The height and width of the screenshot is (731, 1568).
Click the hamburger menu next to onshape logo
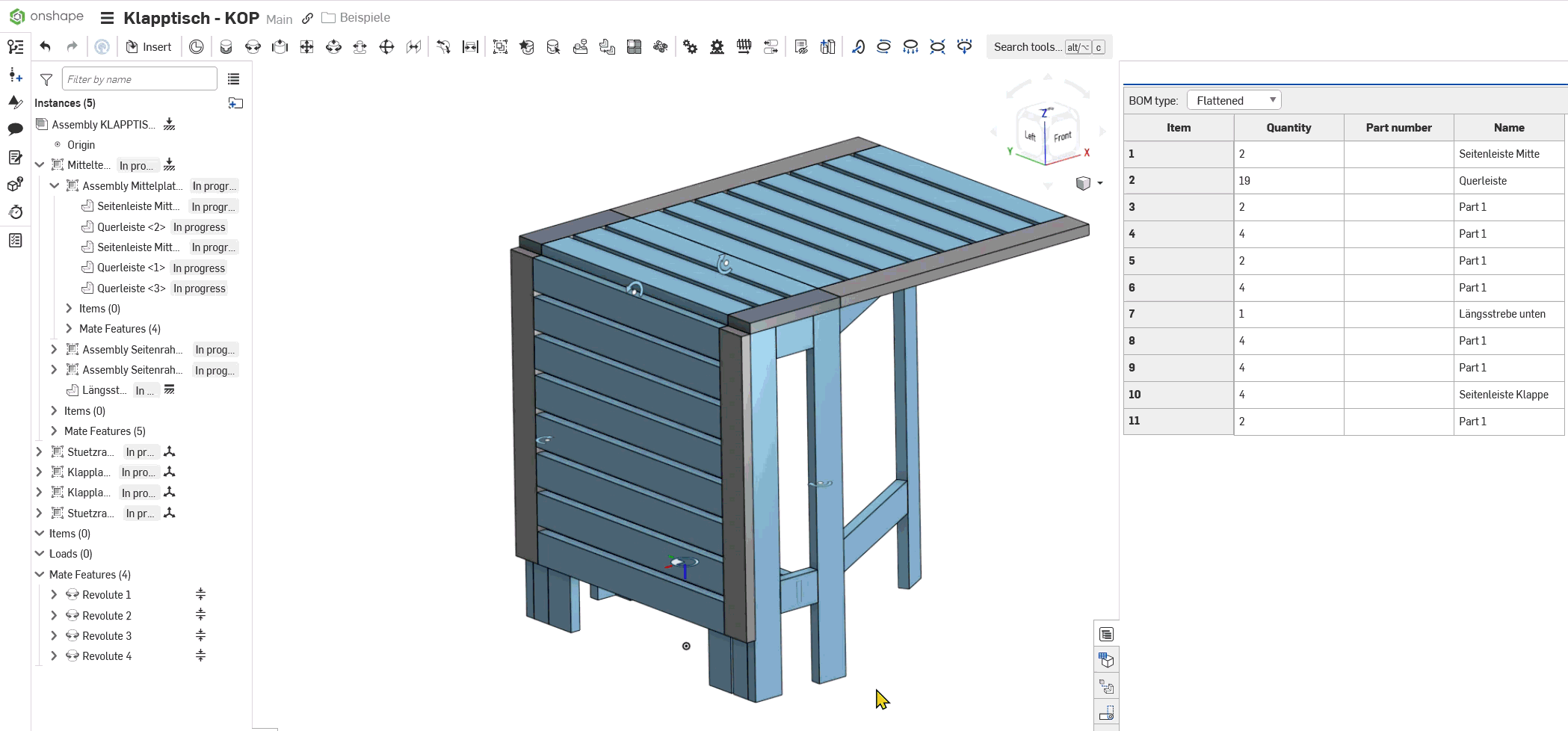click(107, 18)
